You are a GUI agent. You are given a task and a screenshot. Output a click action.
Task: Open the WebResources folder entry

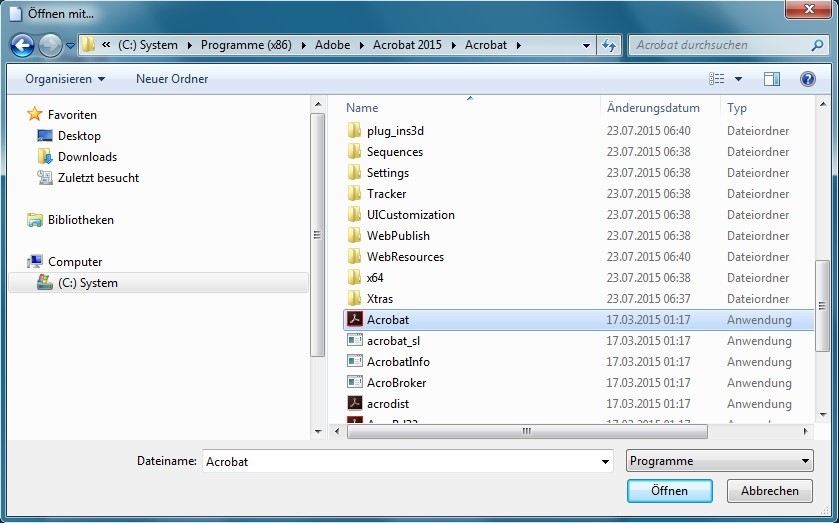click(404, 257)
